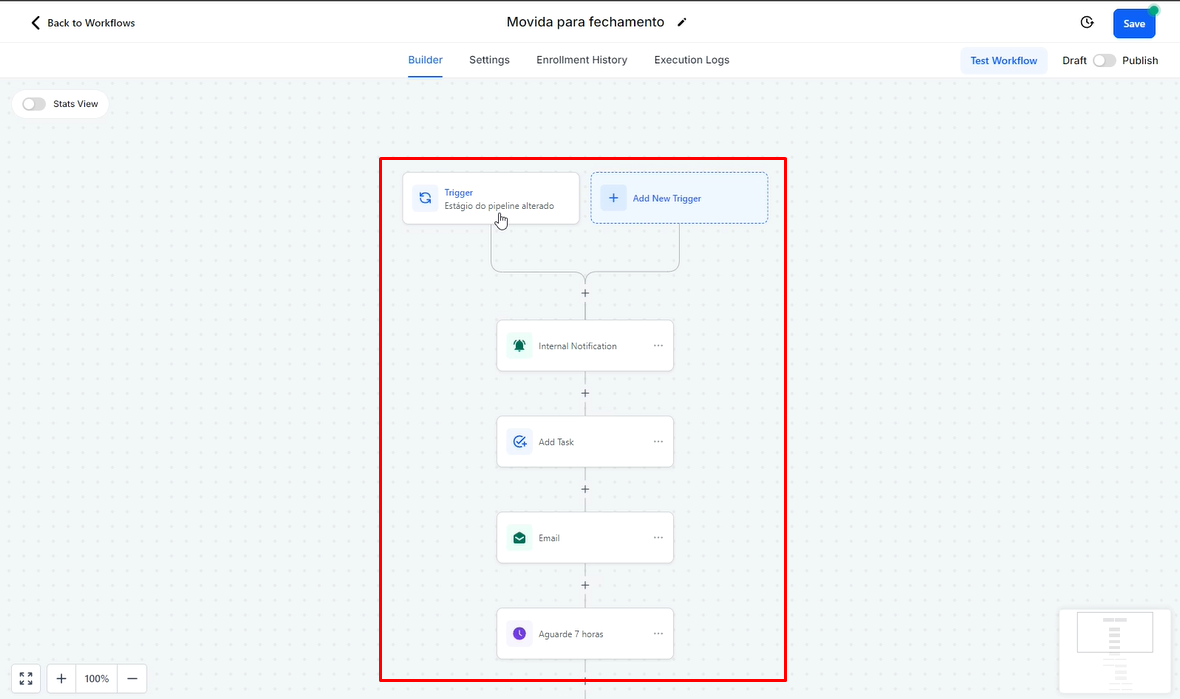This screenshot has width=1180, height=699.
Task: Click the fit-to-screen icon
Action: click(26, 679)
